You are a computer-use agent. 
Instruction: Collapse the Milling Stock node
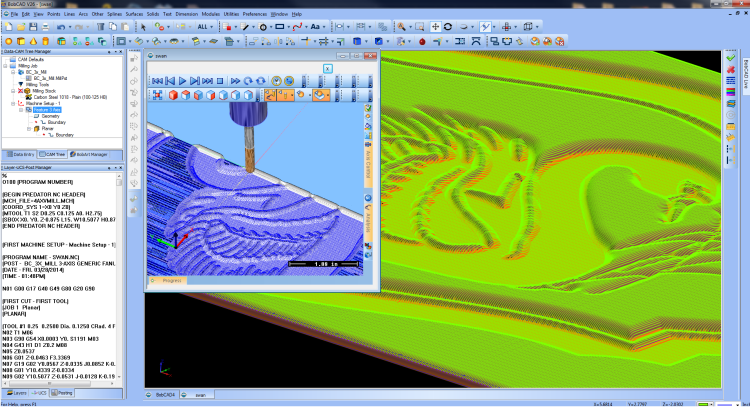pyautogui.click(x=13, y=91)
